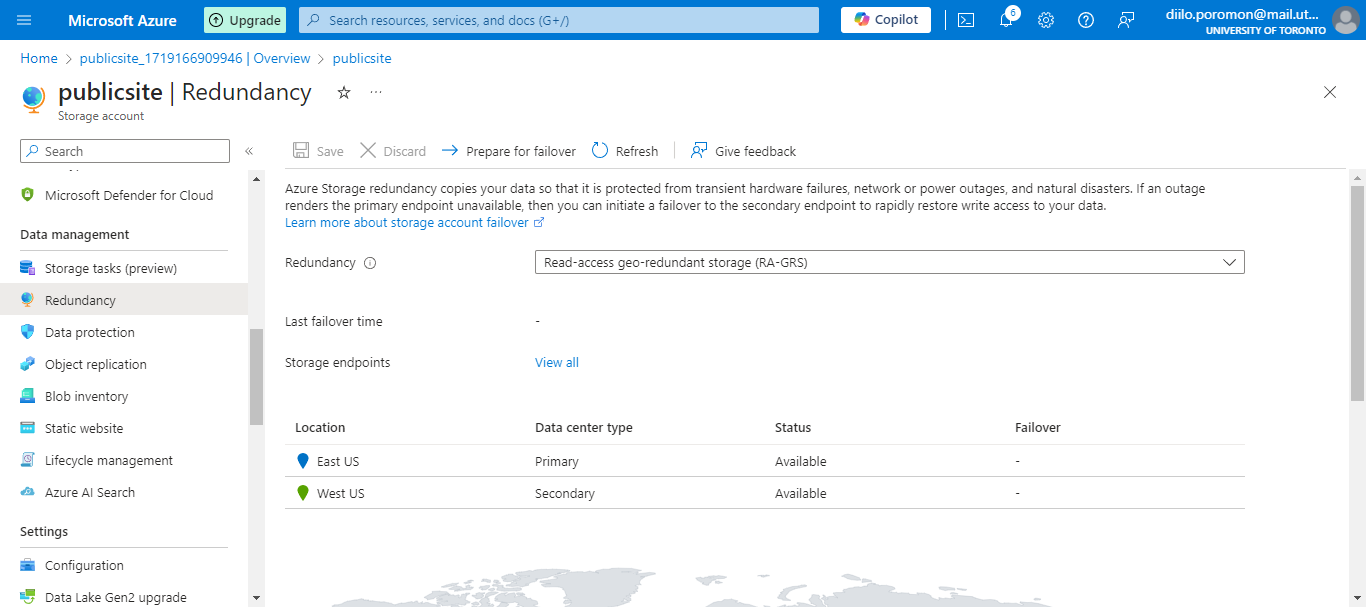Click the help question mark icon
The height and width of the screenshot is (607, 1366).
tap(1086, 20)
